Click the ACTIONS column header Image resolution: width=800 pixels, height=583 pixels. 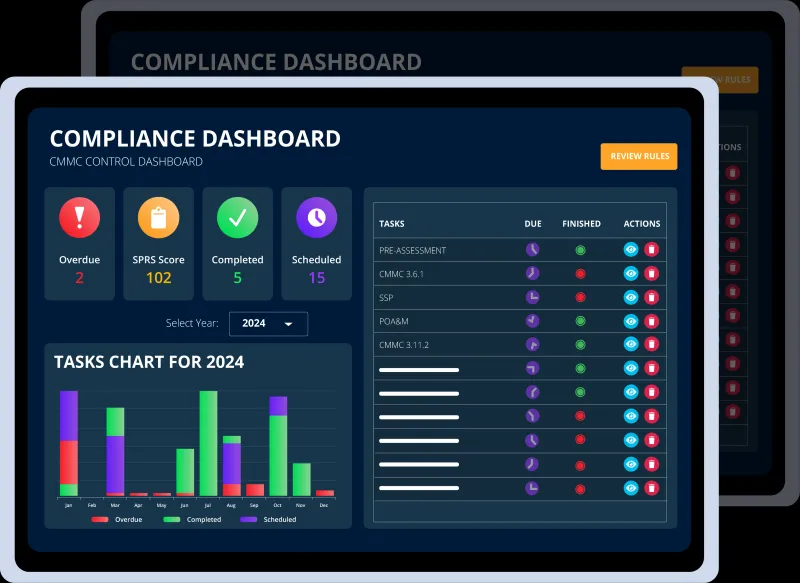pyautogui.click(x=642, y=223)
